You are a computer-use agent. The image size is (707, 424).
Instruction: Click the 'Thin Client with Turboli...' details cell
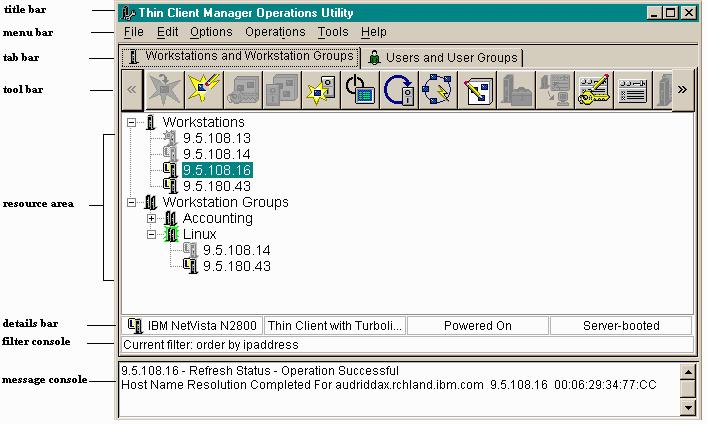[335, 326]
